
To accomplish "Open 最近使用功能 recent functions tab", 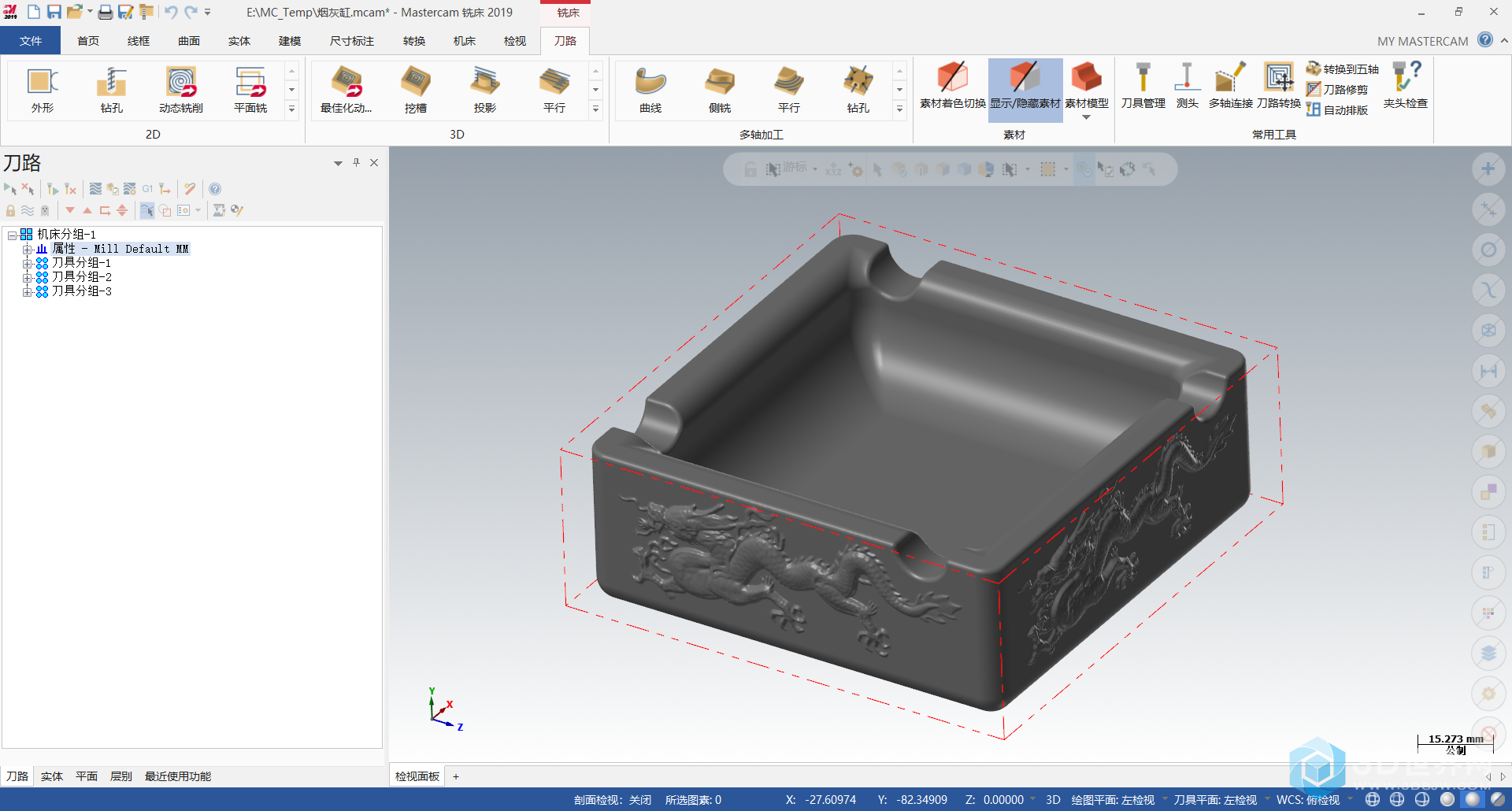I will pos(178,776).
